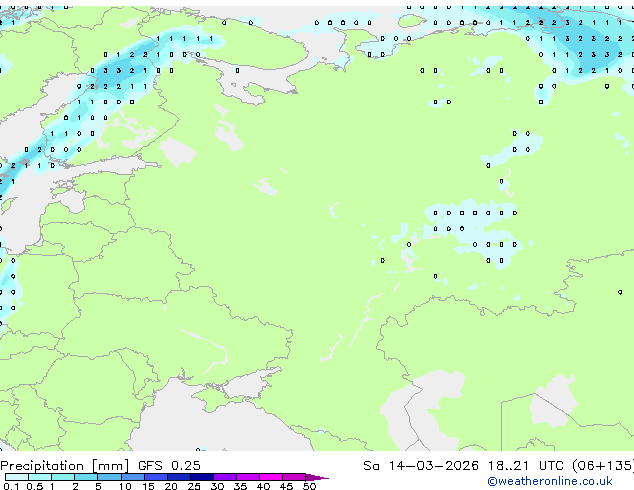Click the legend scale value '15'
This screenshot has height=490, width=634.
[148, 486]
